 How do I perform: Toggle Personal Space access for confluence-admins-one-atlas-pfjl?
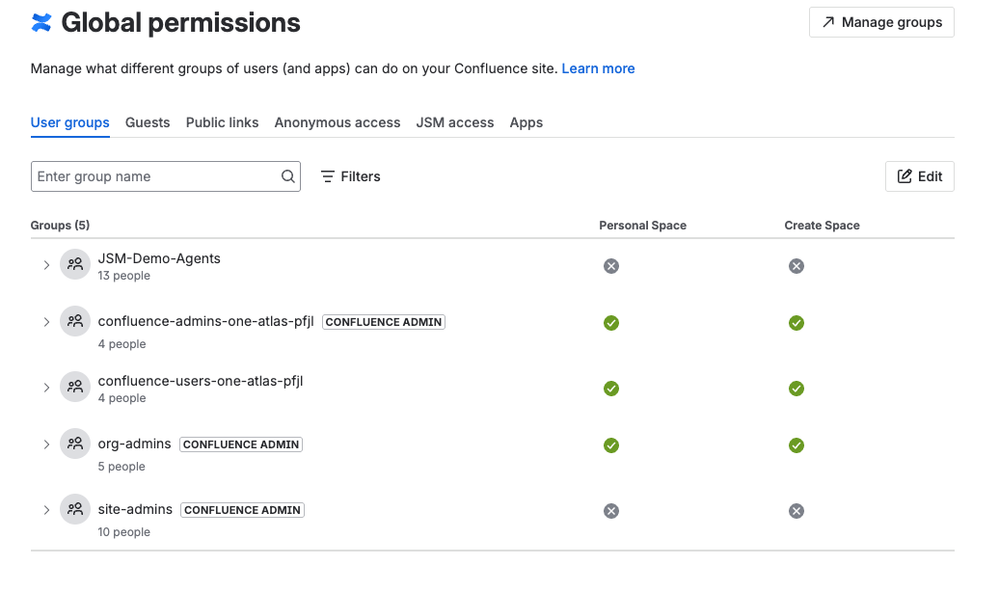tap(611, 323)
